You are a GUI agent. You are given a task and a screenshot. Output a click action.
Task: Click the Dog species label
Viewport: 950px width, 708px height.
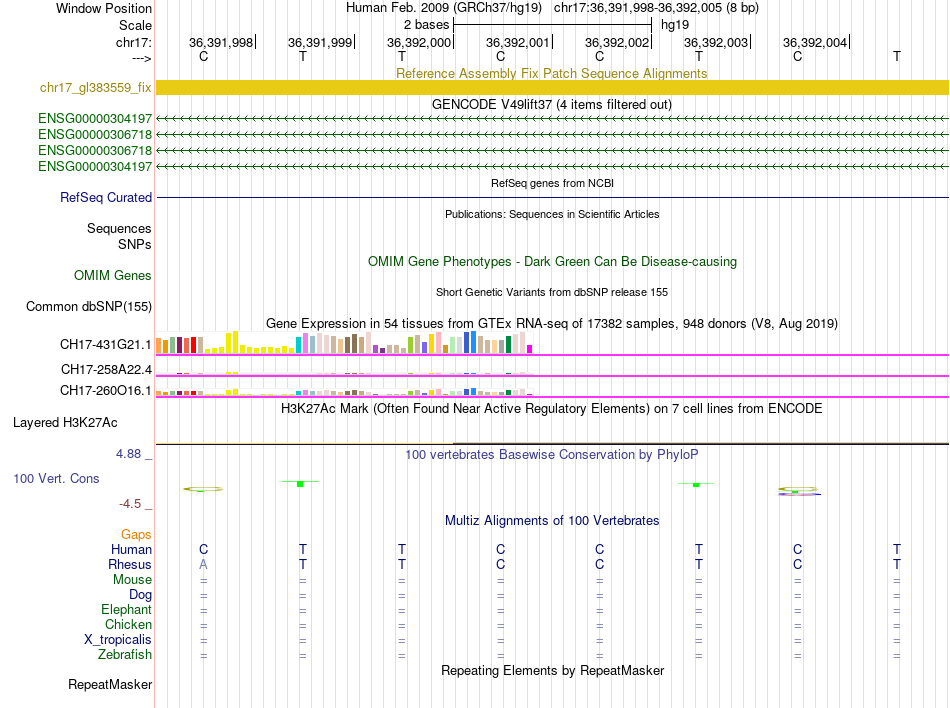tap(141, 595)
